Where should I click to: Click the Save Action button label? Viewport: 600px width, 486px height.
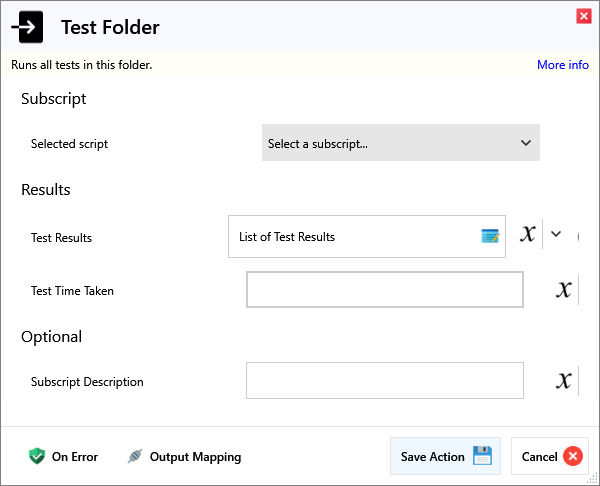click(x=432, y=457)
